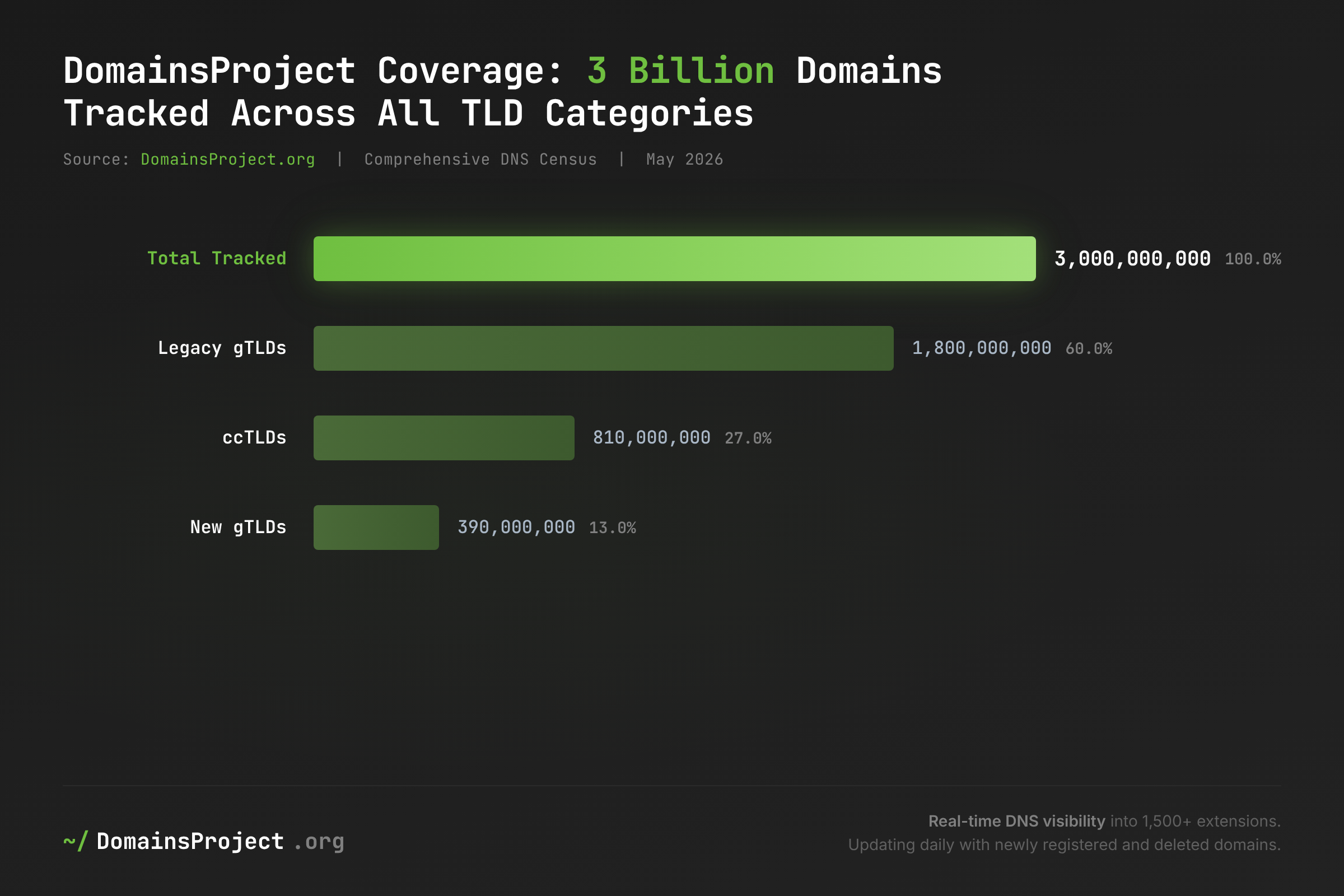Select the New gTLDs bar
Image resolution: width=1344 pixels, height=896 pixels.
[x=376, y=528]
